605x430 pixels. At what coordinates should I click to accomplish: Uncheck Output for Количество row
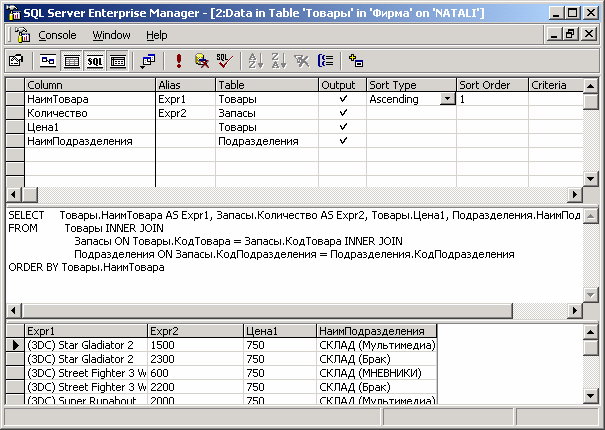pos(343,113)
